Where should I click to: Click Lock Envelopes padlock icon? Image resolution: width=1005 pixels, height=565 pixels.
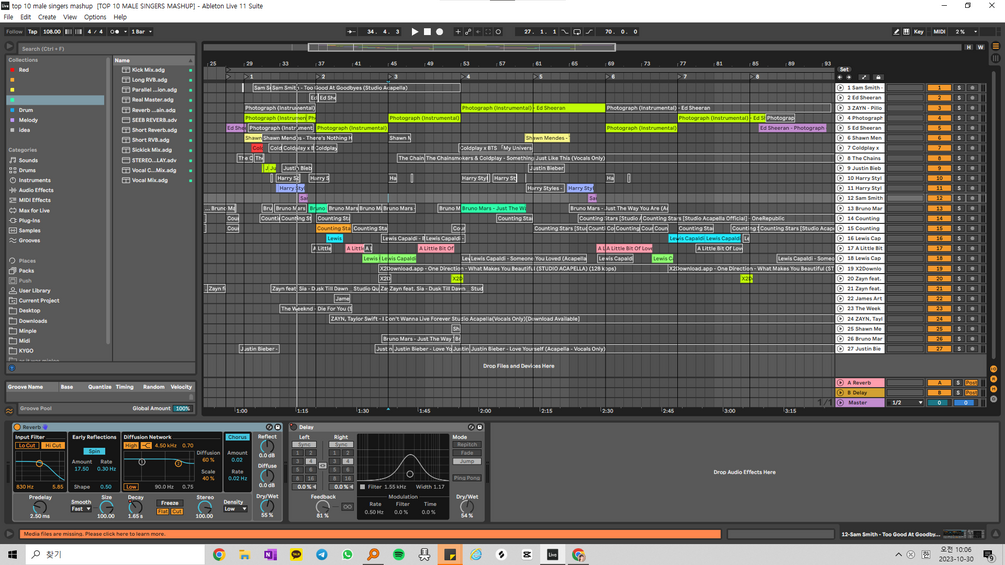tap(878, 77)
